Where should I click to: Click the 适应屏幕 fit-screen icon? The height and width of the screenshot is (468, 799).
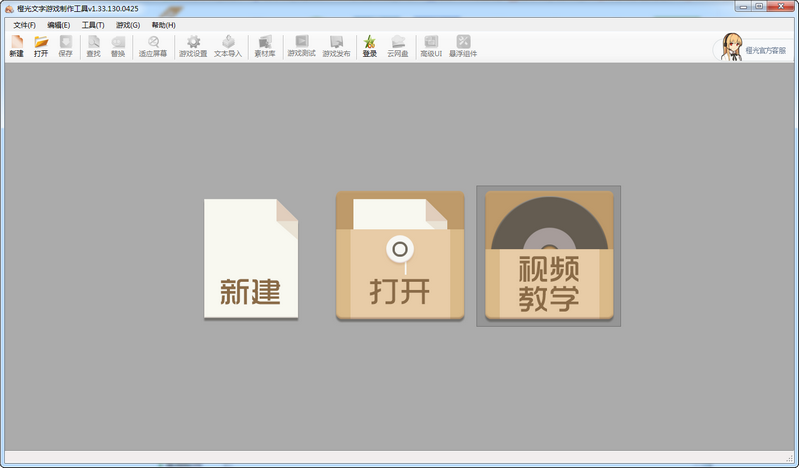pyautogui.click(x=153, y=46)
